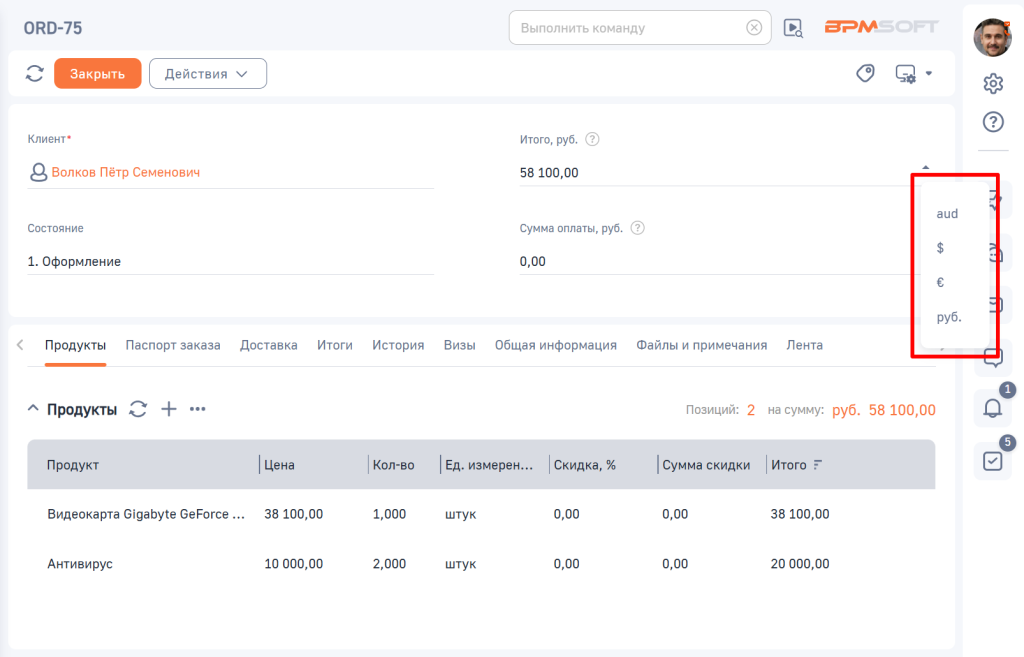Click the refresh icon beside Закрыть button

tap(35, 73)
